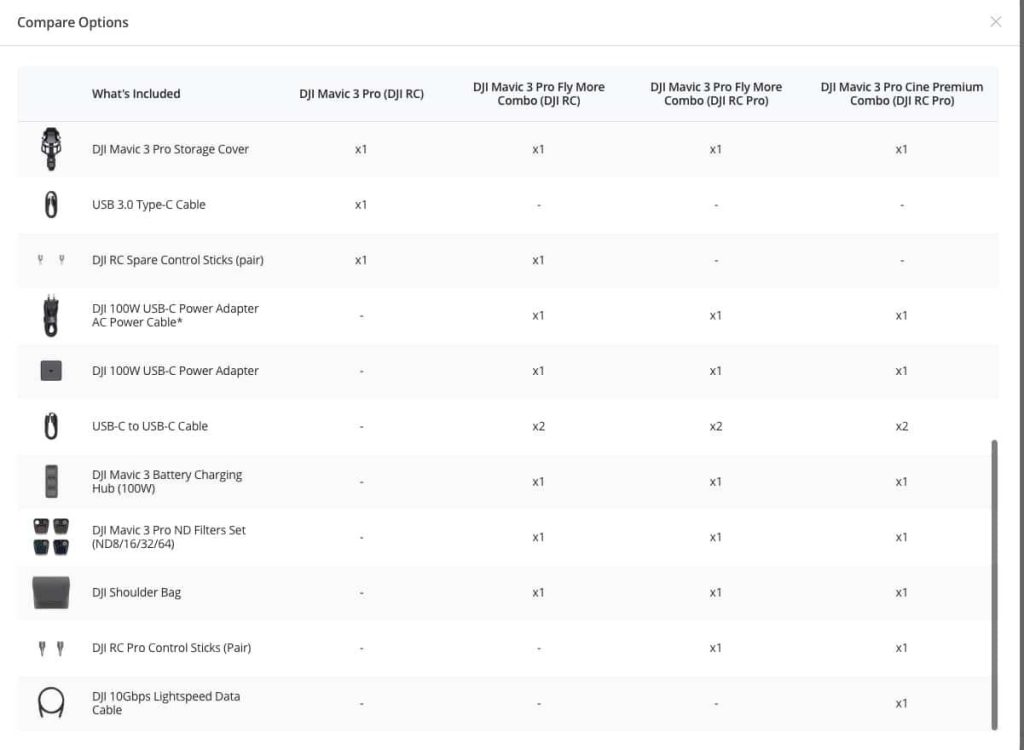Select the Cine Premium Combo column header
Screen dimensions: 1024x750
(901, 94)
